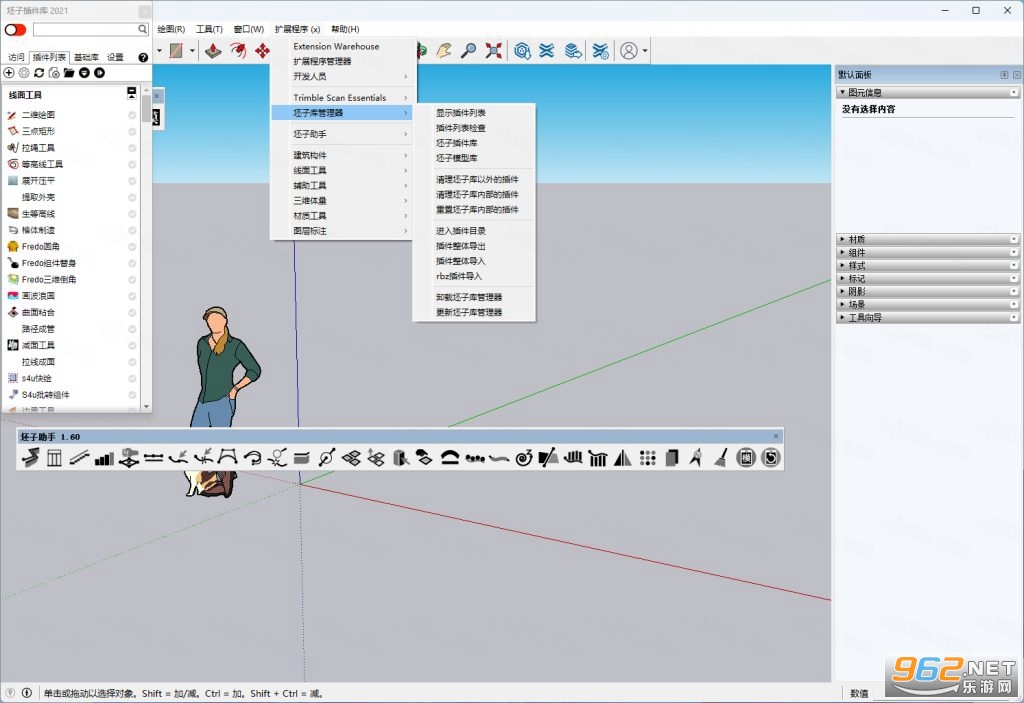This screenshot has height=703, width=1024.
Task: Switch to the 基础库 tab
Action: 86,57
